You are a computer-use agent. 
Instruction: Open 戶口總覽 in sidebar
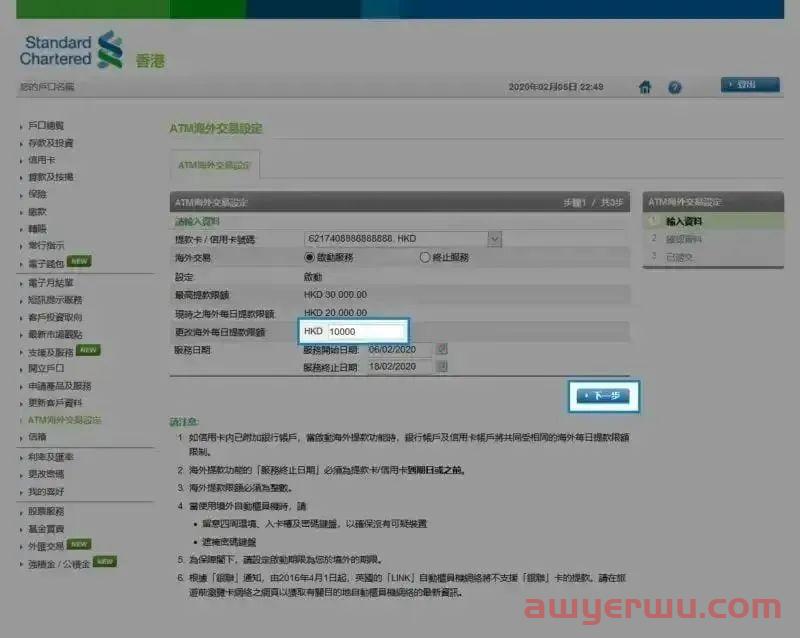pyautogui.click(x=46, y=126)
